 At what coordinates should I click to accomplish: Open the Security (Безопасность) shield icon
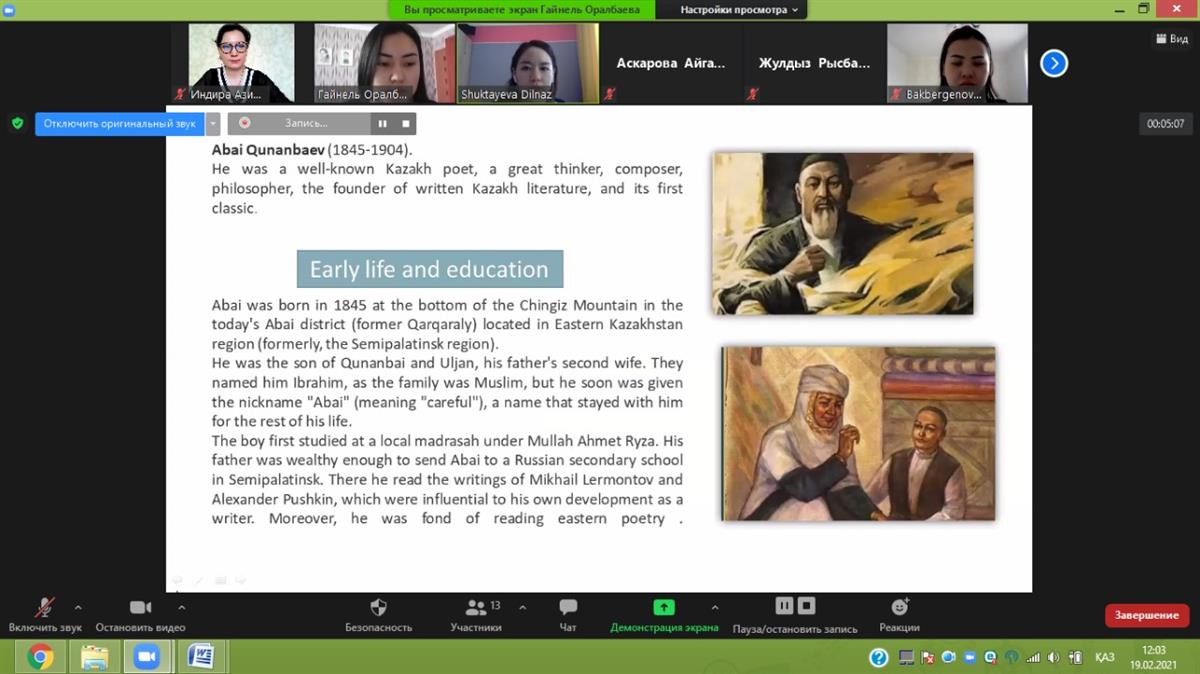(378, 608)
